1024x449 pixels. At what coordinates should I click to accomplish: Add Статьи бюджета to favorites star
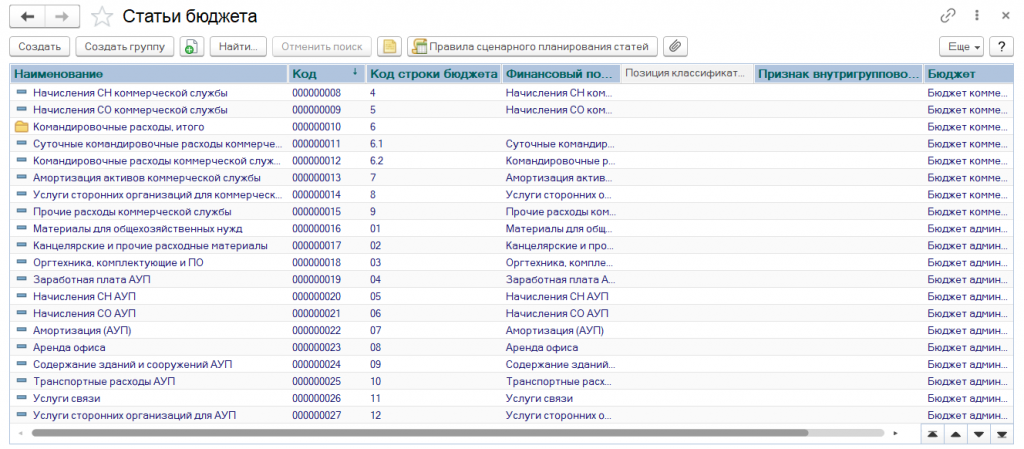pos(101,16)
